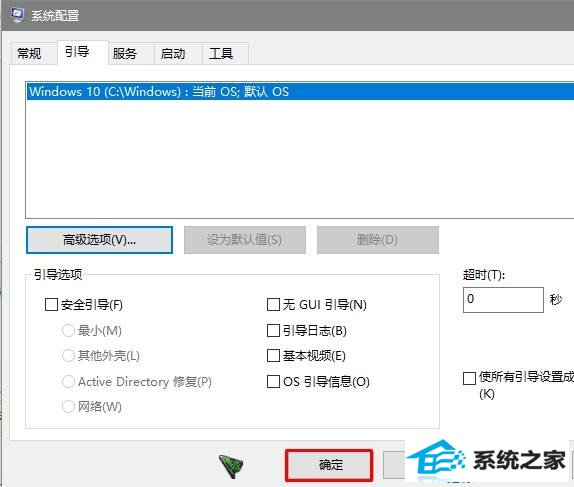The image size is (574, 487).
Task: Choose the 其他外壳(L) radio option
Action: click(x=68, y=356)
